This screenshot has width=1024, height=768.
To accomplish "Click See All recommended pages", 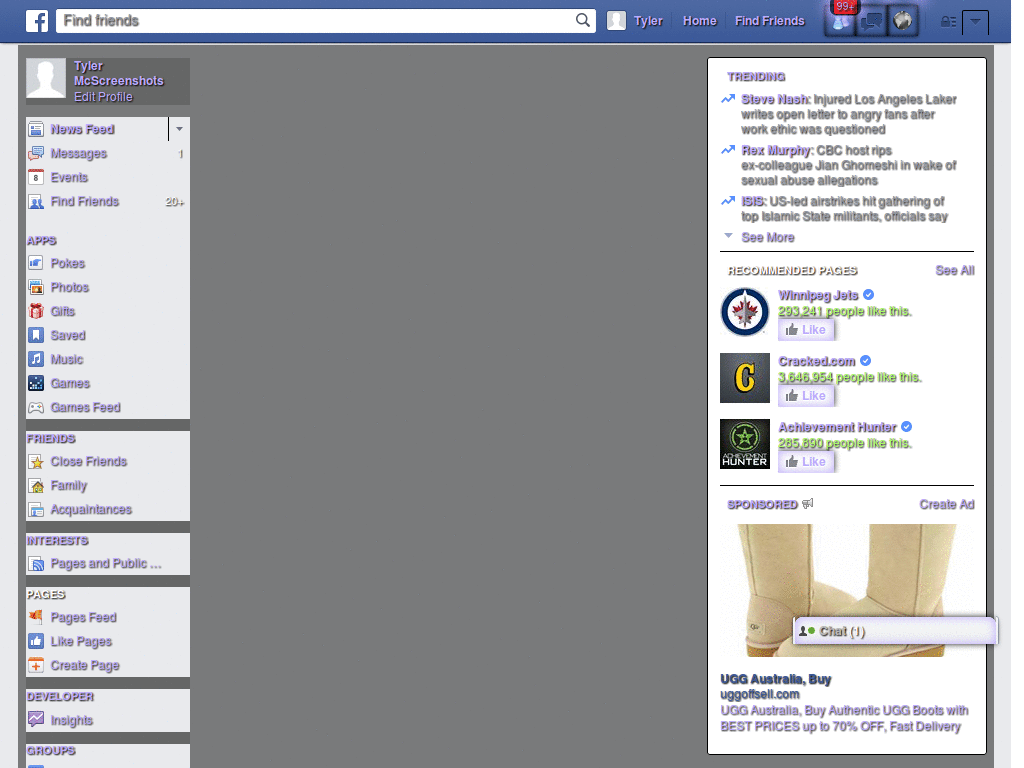I will 954,270.
